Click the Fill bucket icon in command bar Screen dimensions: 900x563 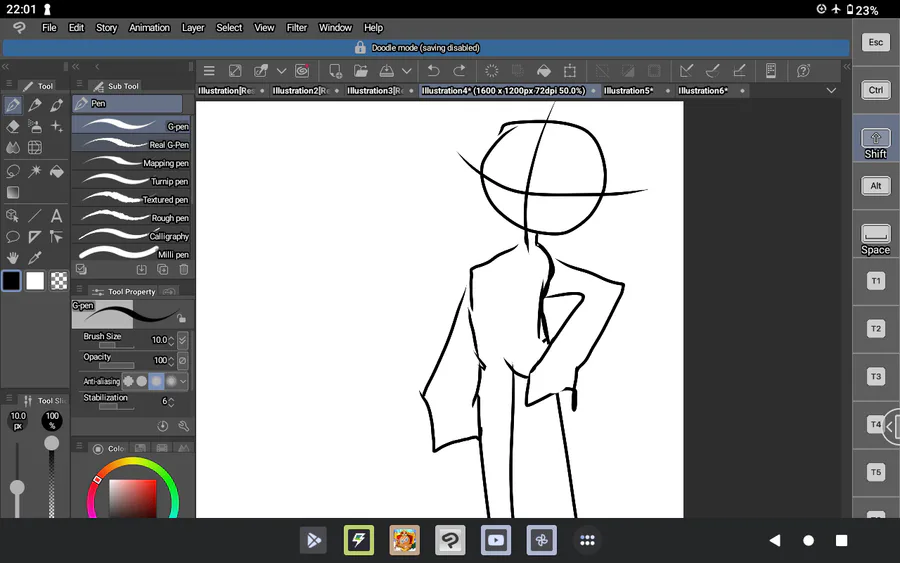coord(544,71)
